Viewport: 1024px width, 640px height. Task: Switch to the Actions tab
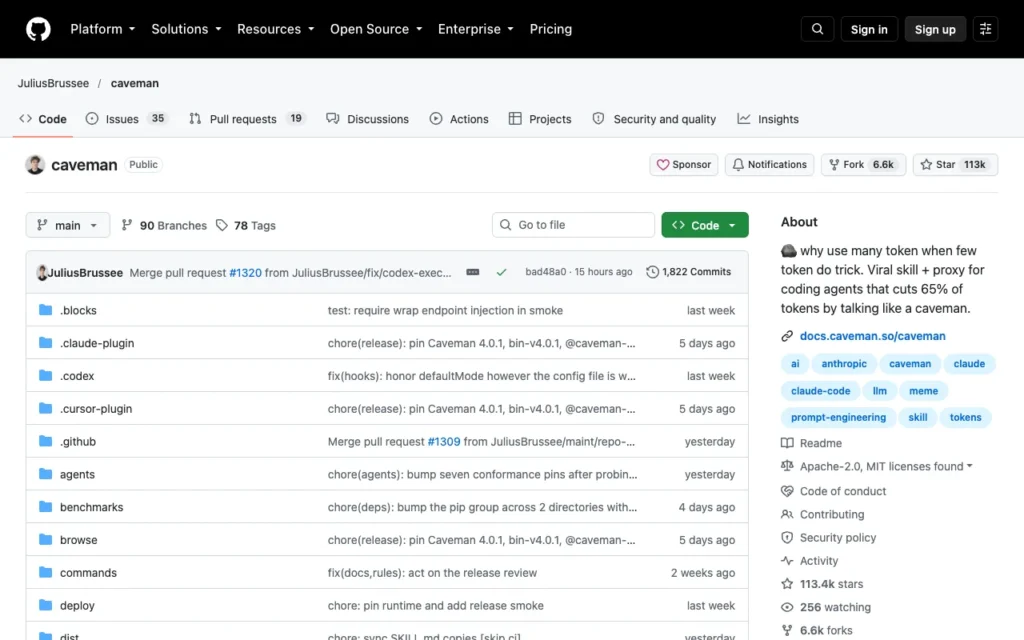458,119
